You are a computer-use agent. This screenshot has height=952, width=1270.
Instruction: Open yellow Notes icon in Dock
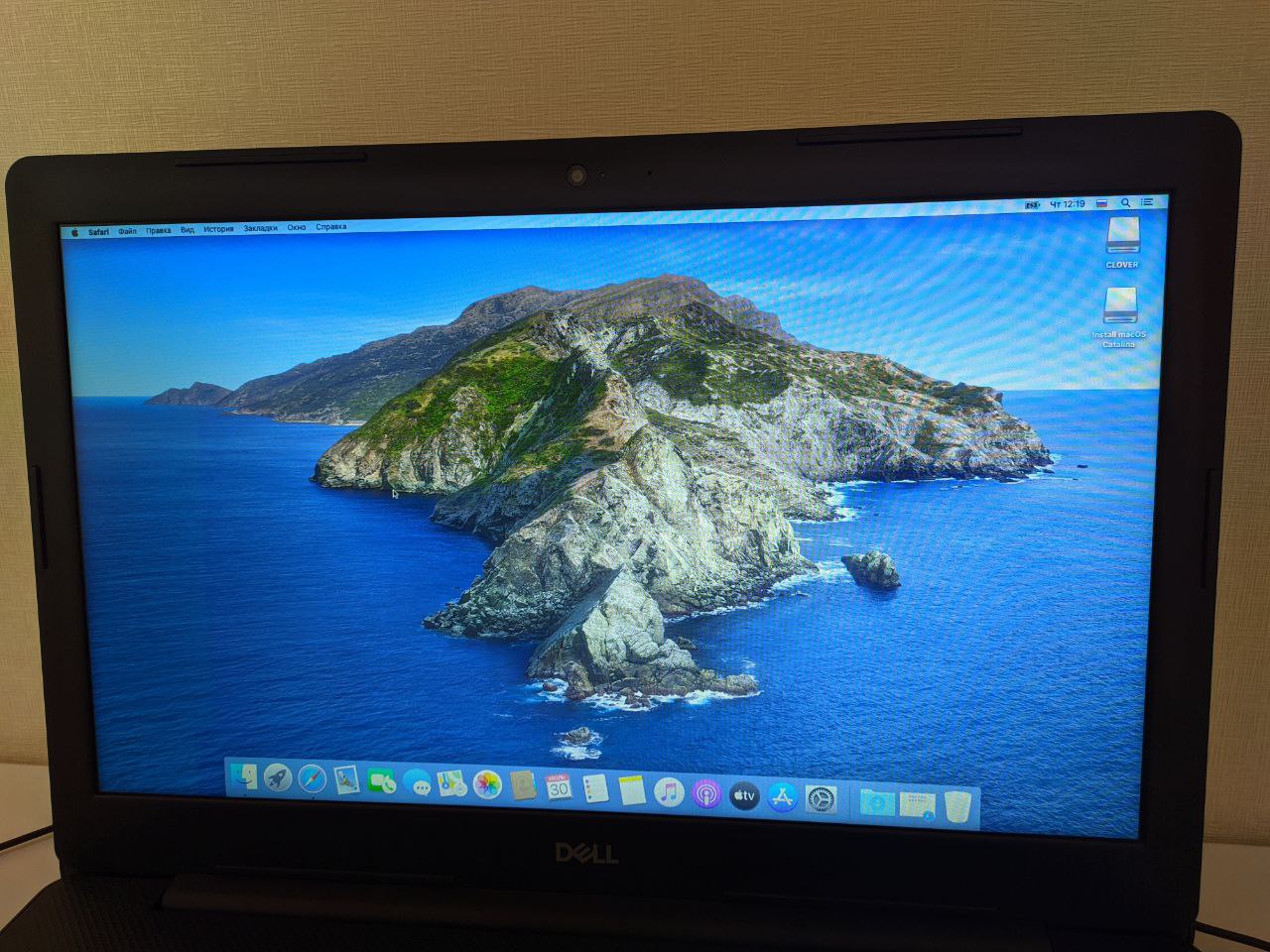632,790
